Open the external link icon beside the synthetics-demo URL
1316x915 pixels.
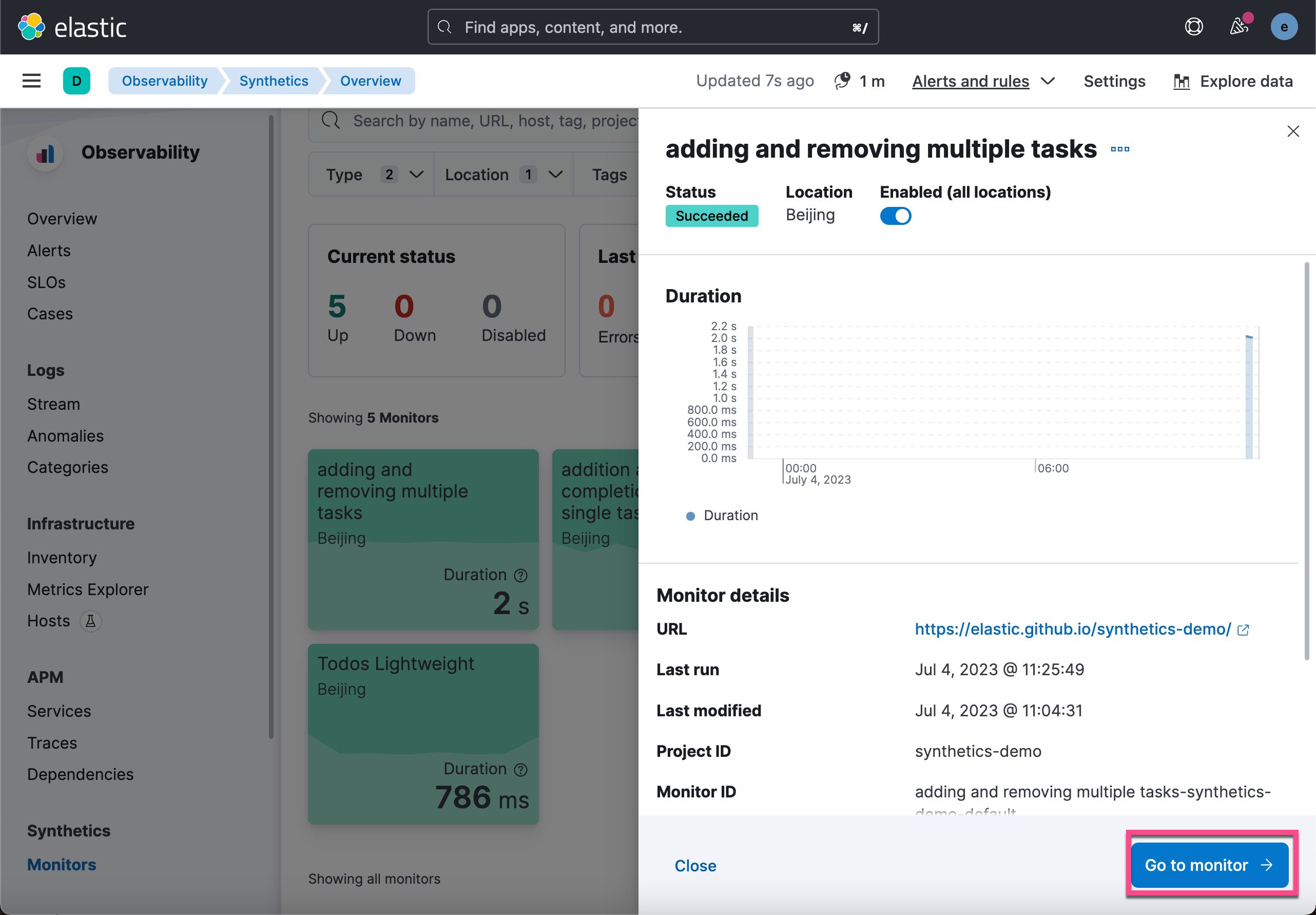pyautogui.click(x=1243, y=630)
